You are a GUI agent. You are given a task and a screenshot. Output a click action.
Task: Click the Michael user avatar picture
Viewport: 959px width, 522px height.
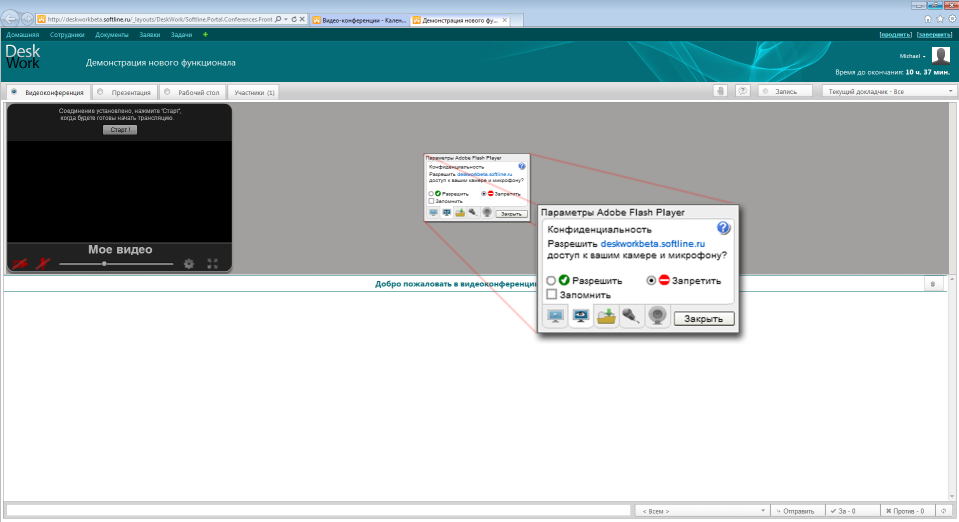[x=941, y=56]
